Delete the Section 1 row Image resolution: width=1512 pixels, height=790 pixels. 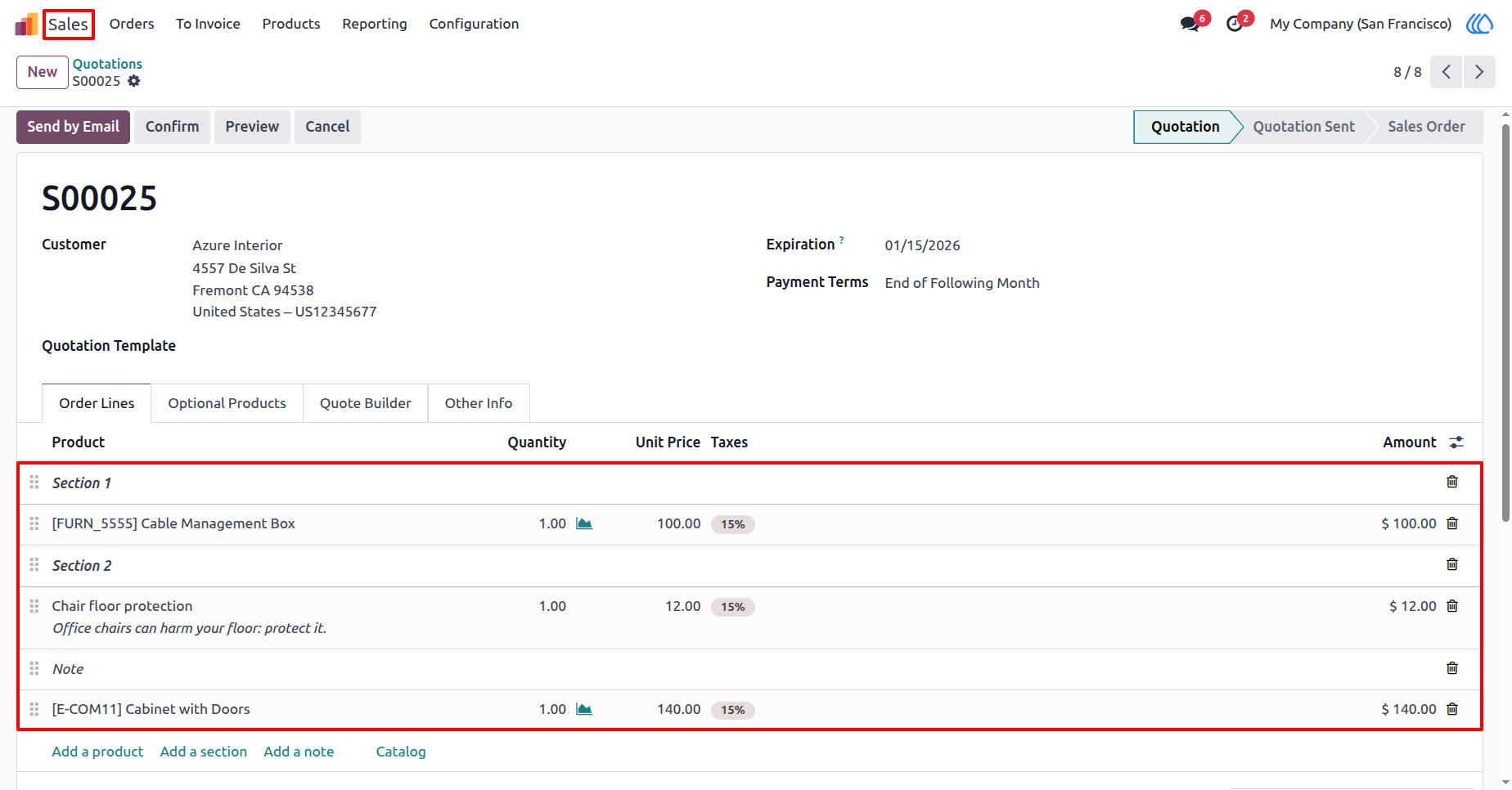(1452, 482)
